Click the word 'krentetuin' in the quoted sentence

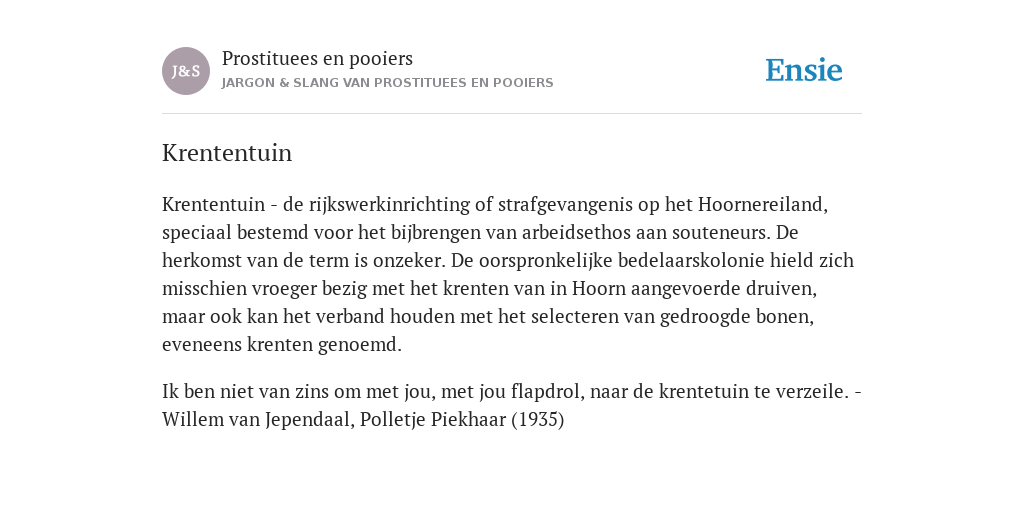pyautogui.click(x=703, y=392)
